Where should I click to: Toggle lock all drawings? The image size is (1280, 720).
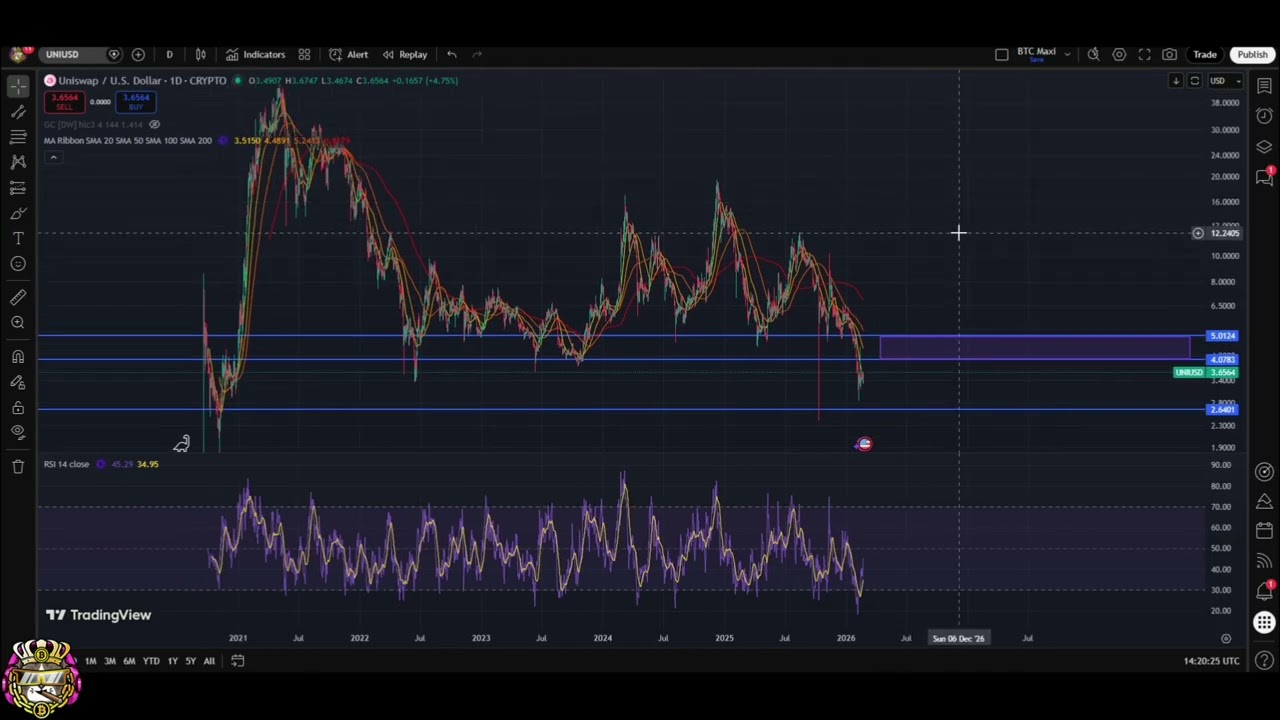click(18, 408)
